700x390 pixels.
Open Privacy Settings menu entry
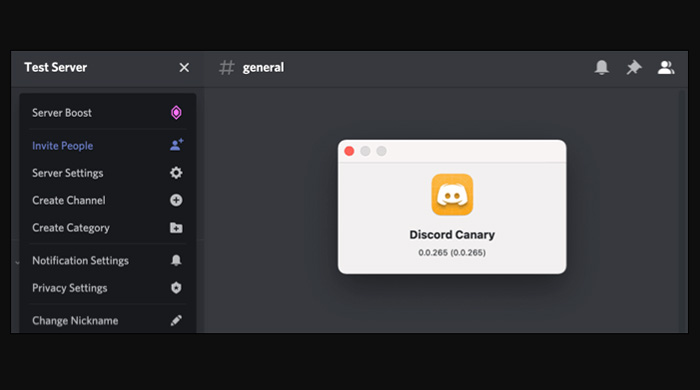point(108,288)
